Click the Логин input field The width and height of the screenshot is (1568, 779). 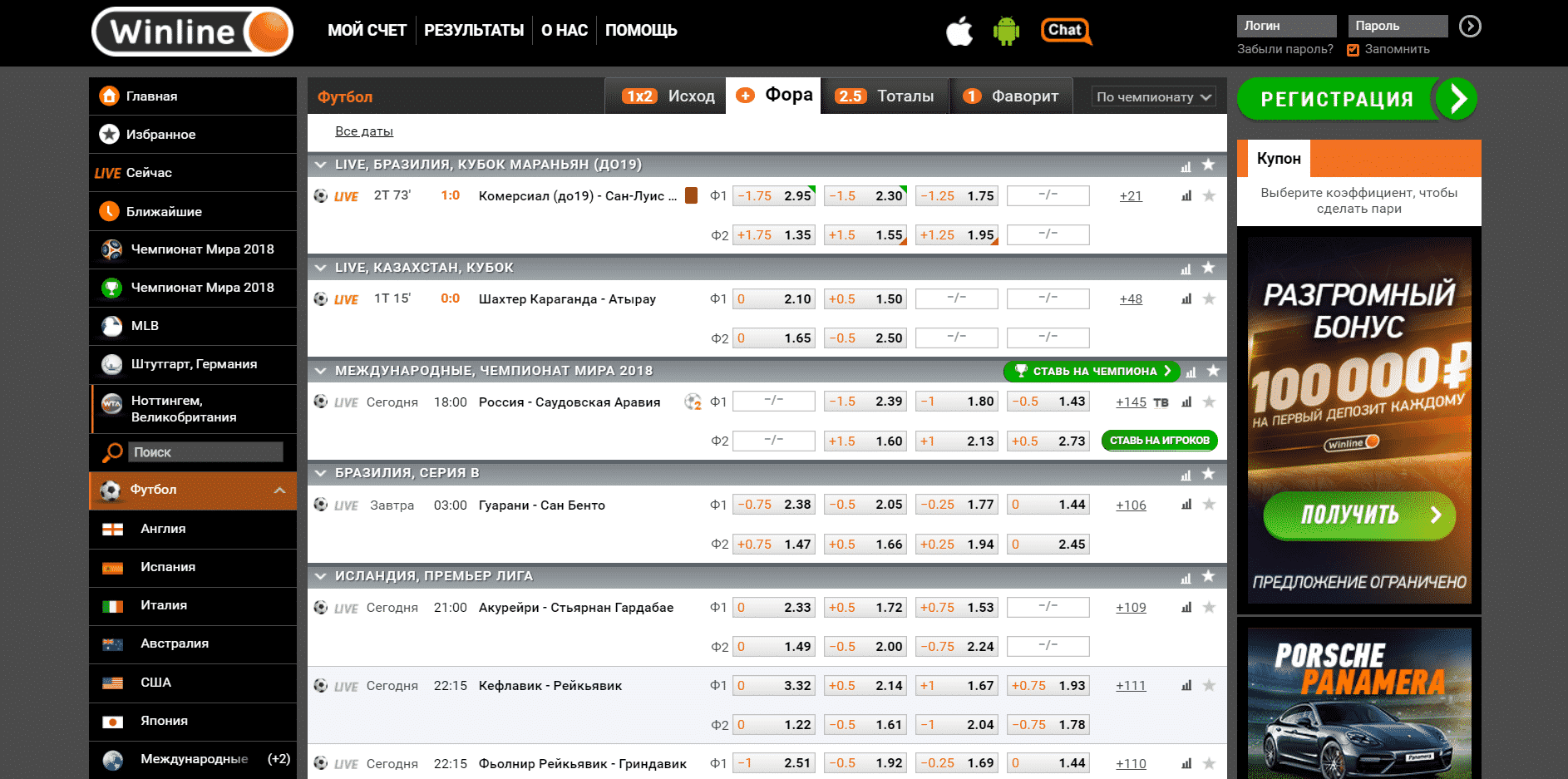1286,27
